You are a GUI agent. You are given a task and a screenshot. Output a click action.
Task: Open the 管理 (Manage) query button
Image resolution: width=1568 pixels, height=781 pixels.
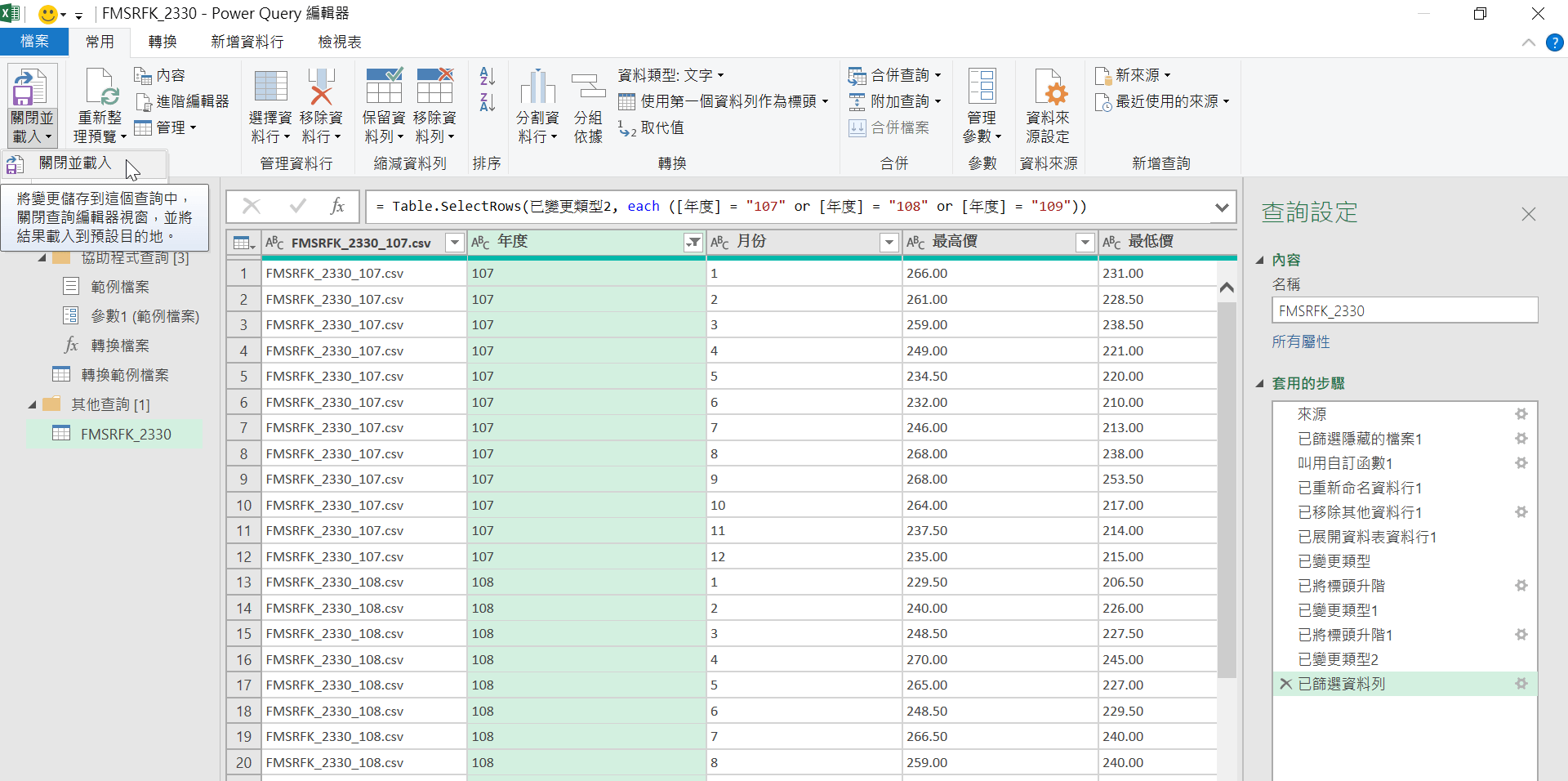(x=165, y=127)
